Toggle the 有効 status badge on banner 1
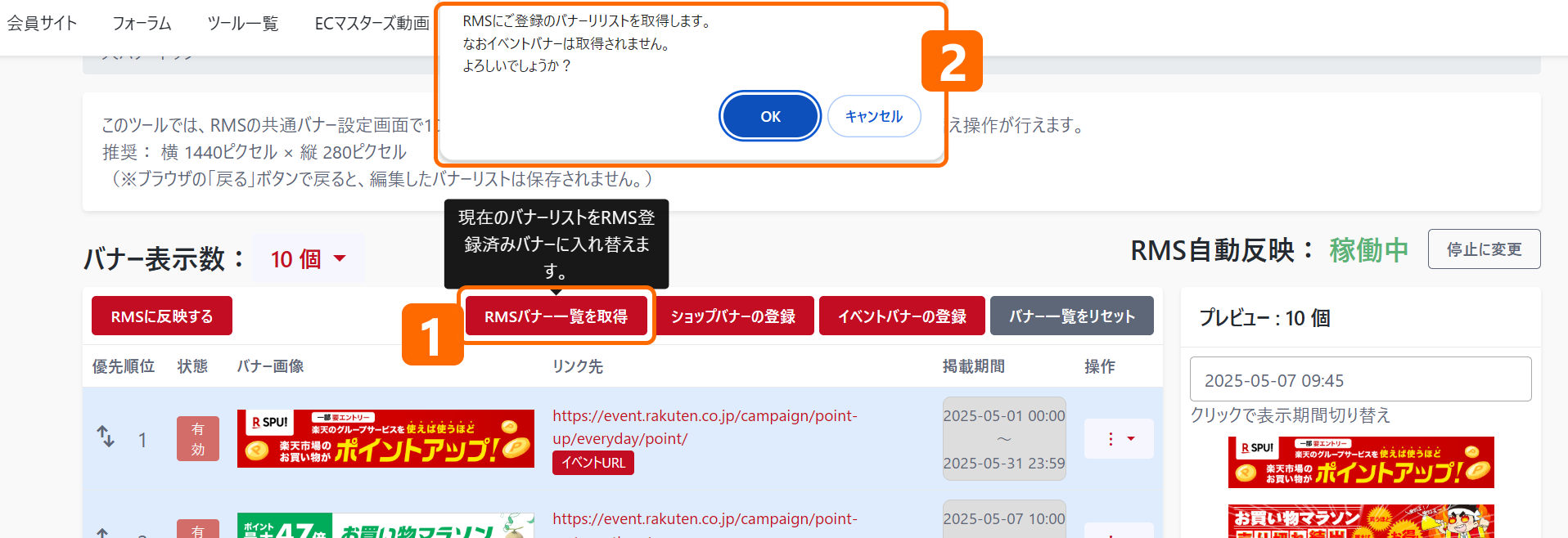 point(198,439)
